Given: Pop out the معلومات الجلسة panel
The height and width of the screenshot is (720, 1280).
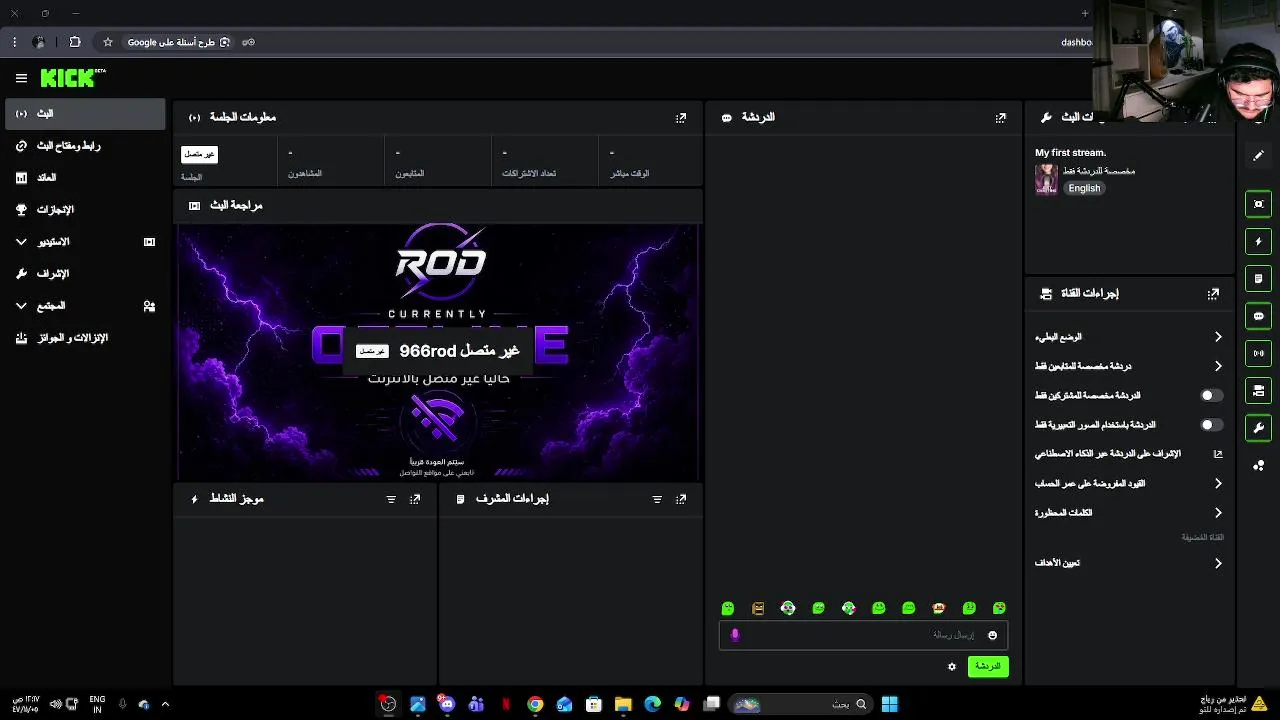Looking at the screenshot, I should (x=681, y=117).
